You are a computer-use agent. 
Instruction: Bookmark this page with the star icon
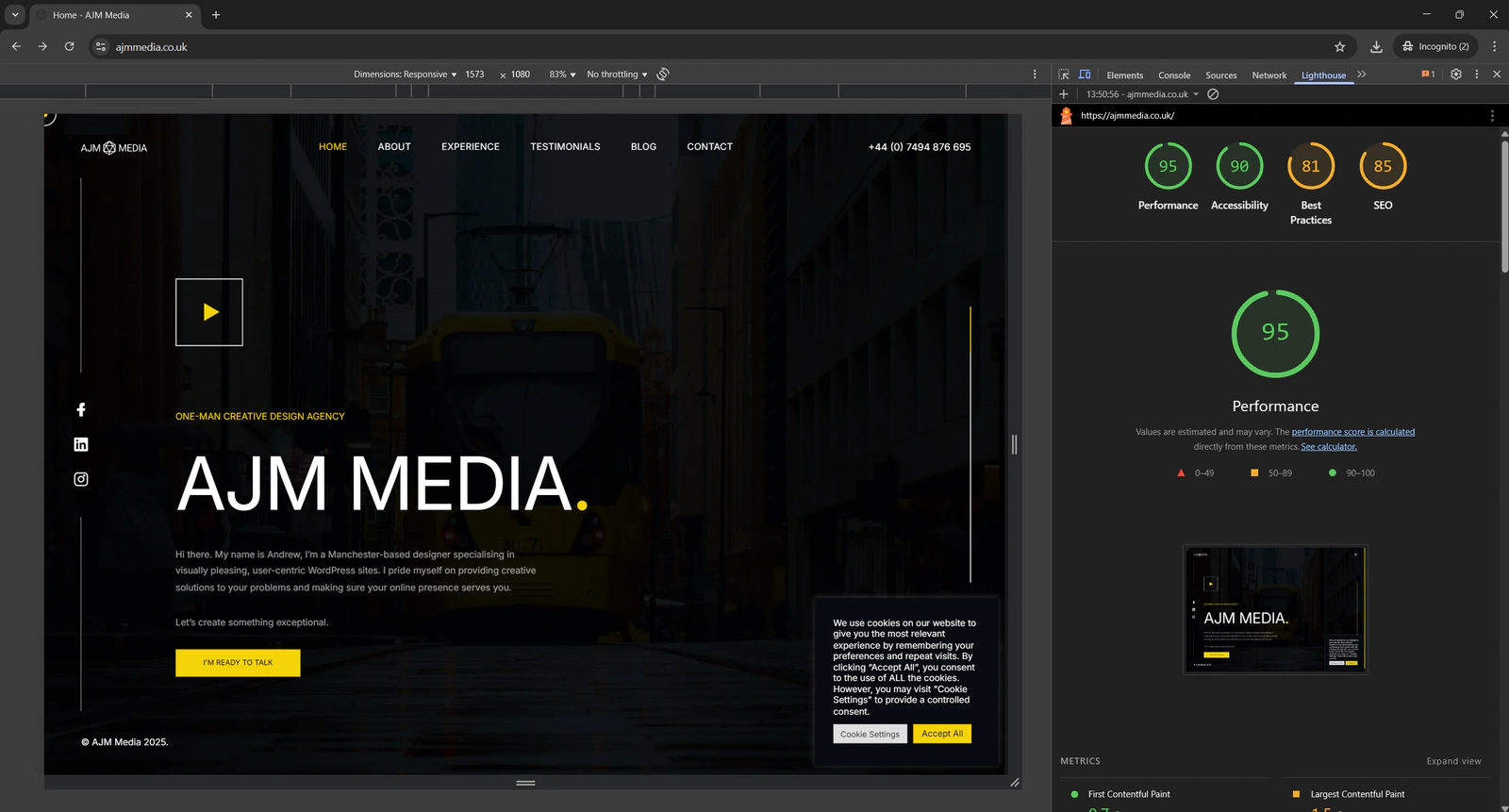pos(1340,46)
